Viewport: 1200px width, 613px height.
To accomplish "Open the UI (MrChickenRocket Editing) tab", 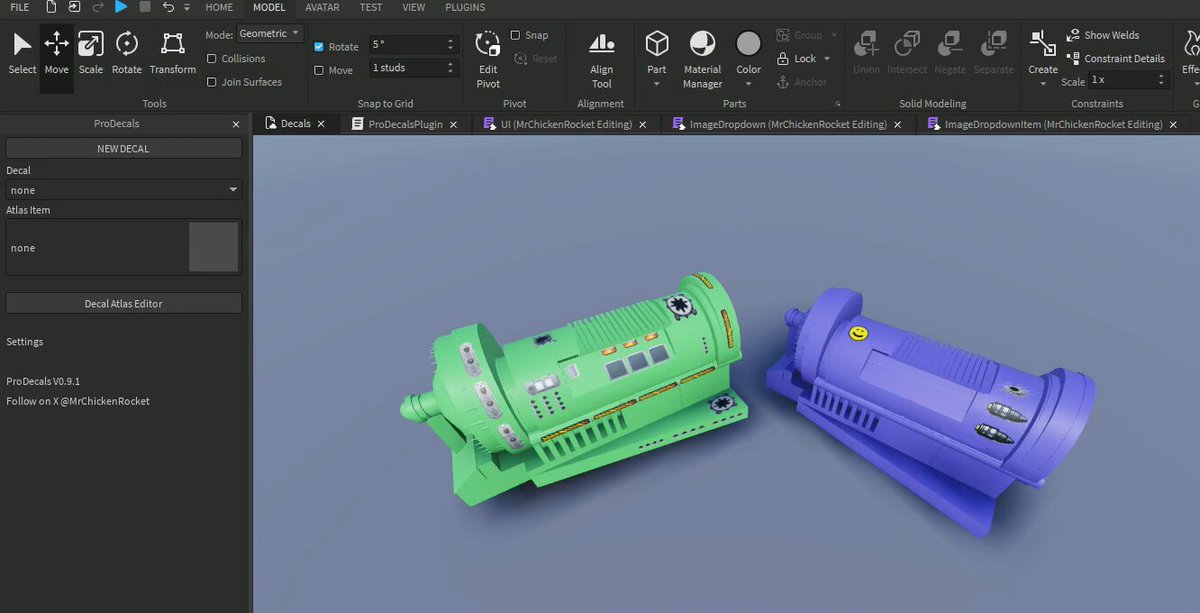I will tap(565, 124).
